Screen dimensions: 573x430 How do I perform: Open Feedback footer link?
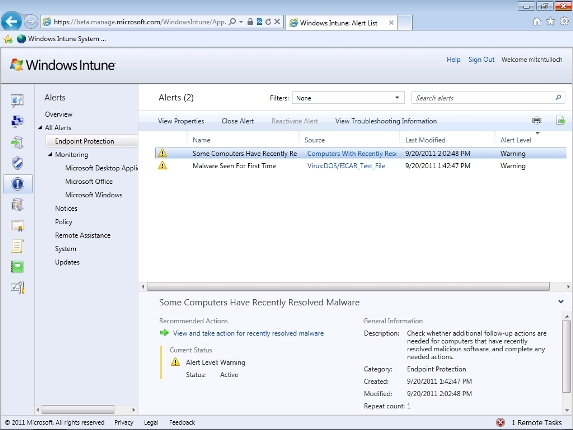[182, 422]
